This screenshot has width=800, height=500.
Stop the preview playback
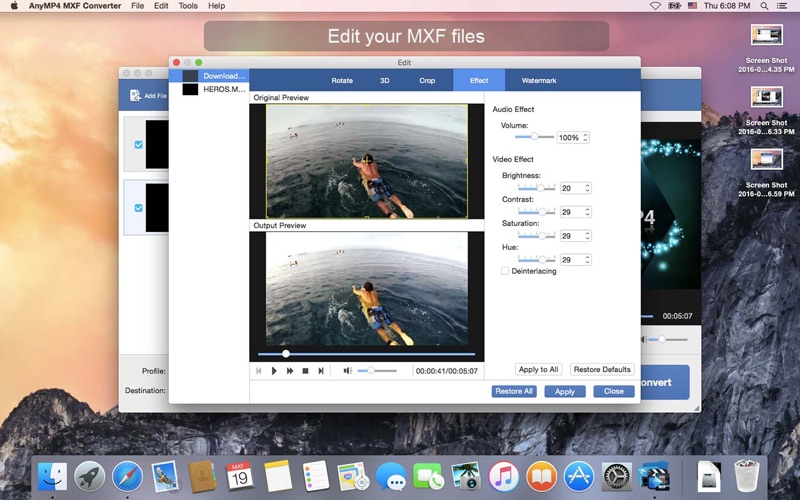tap(305, 371)
